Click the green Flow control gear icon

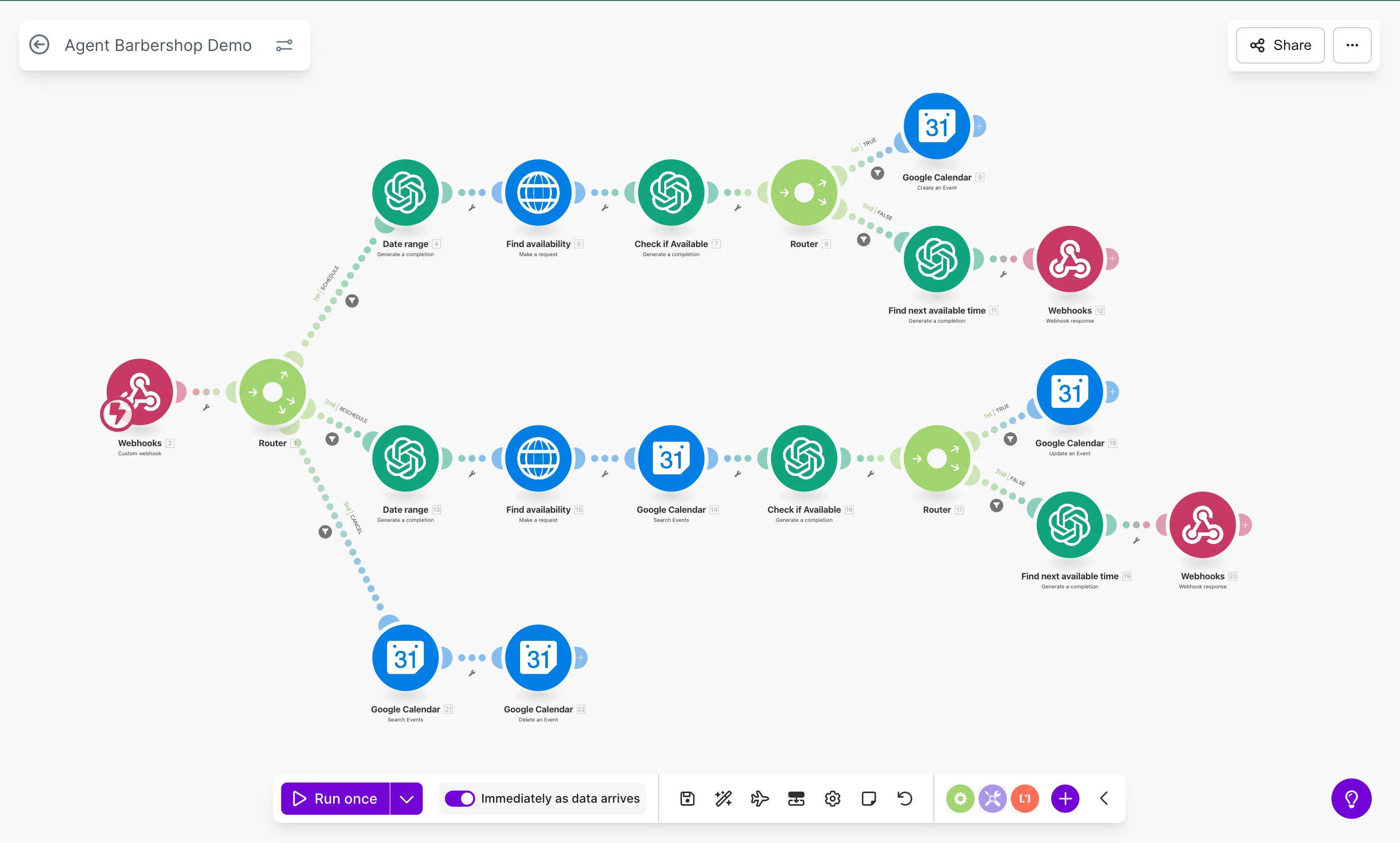pos(960,798)
